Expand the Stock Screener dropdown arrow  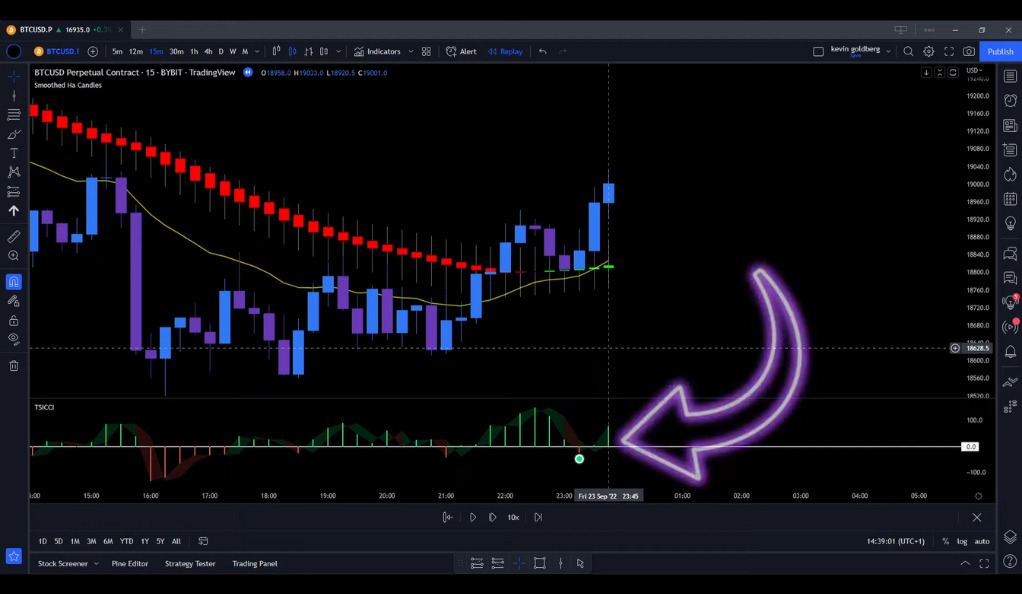click(x=96, y=563)
